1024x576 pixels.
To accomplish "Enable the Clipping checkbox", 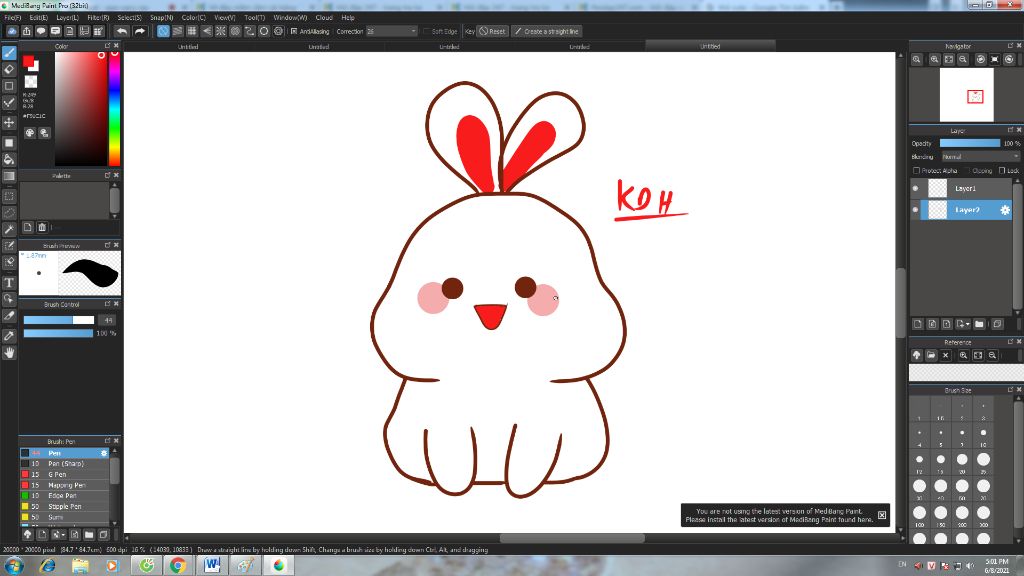I will pos(967,170).
